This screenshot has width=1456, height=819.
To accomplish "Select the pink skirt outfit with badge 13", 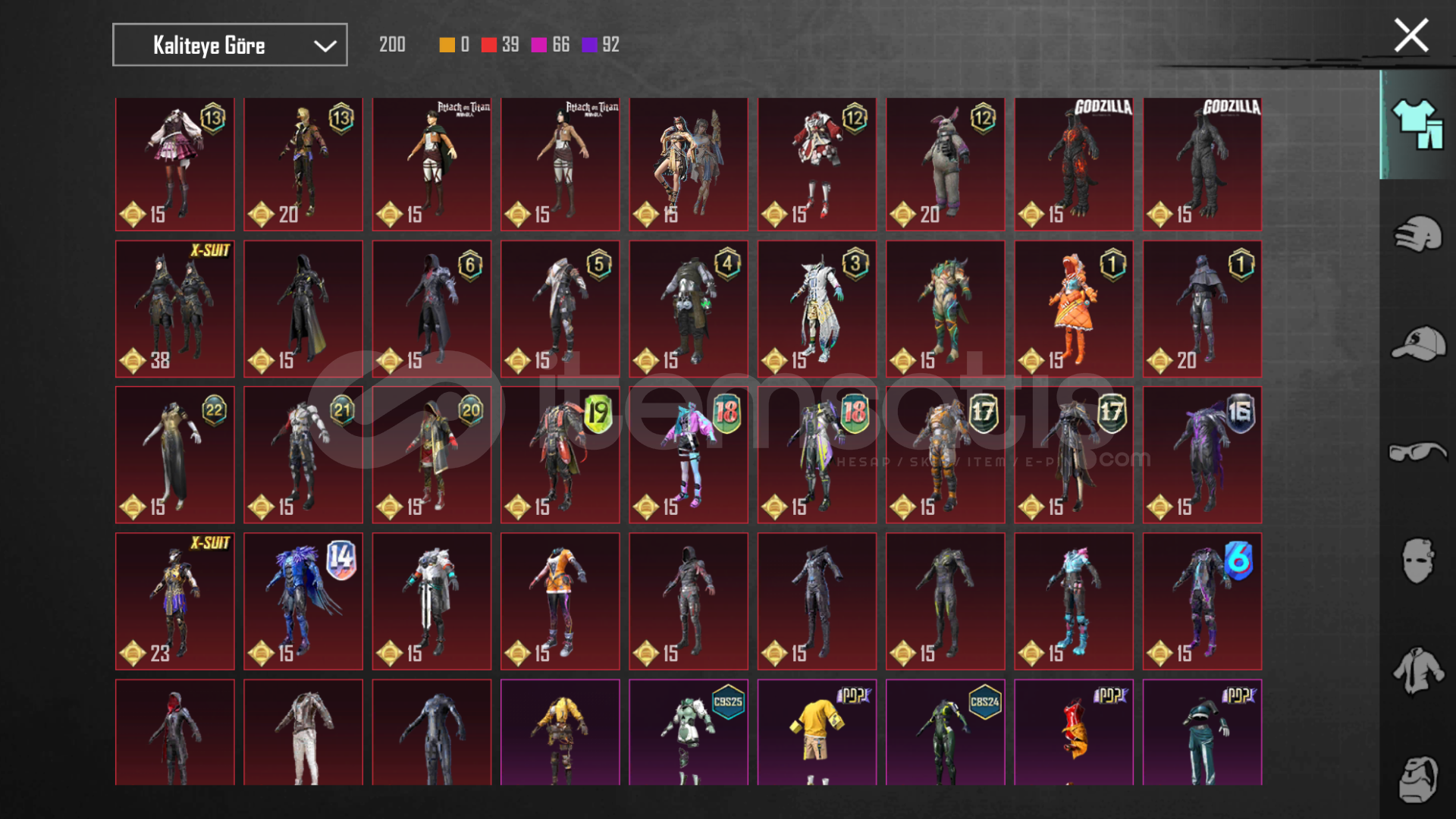I will [x=174, y=164].
